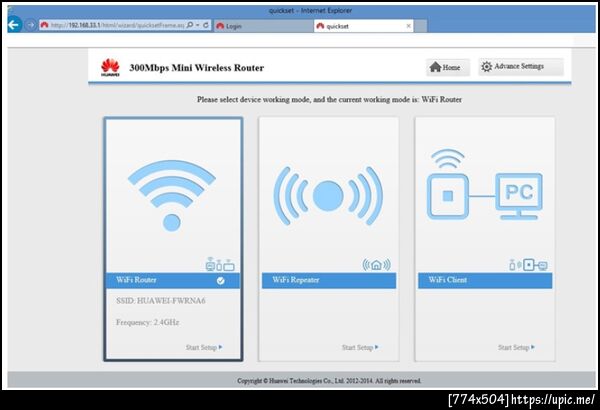Start Setup for WiFi Client
The width and height of the screenshot is (600, 410).
click(516, 347)
